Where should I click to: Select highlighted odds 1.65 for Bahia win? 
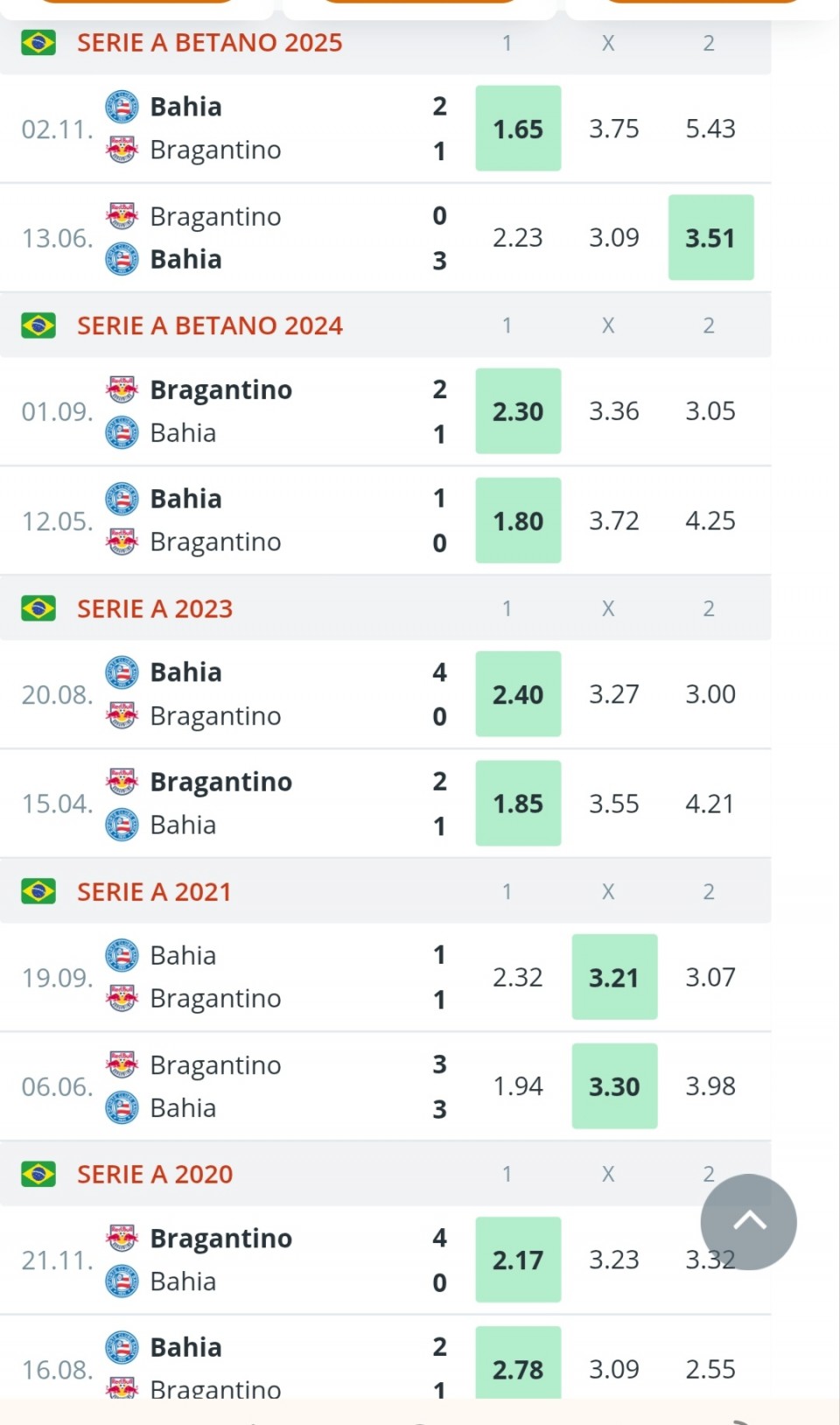[518, 129]
